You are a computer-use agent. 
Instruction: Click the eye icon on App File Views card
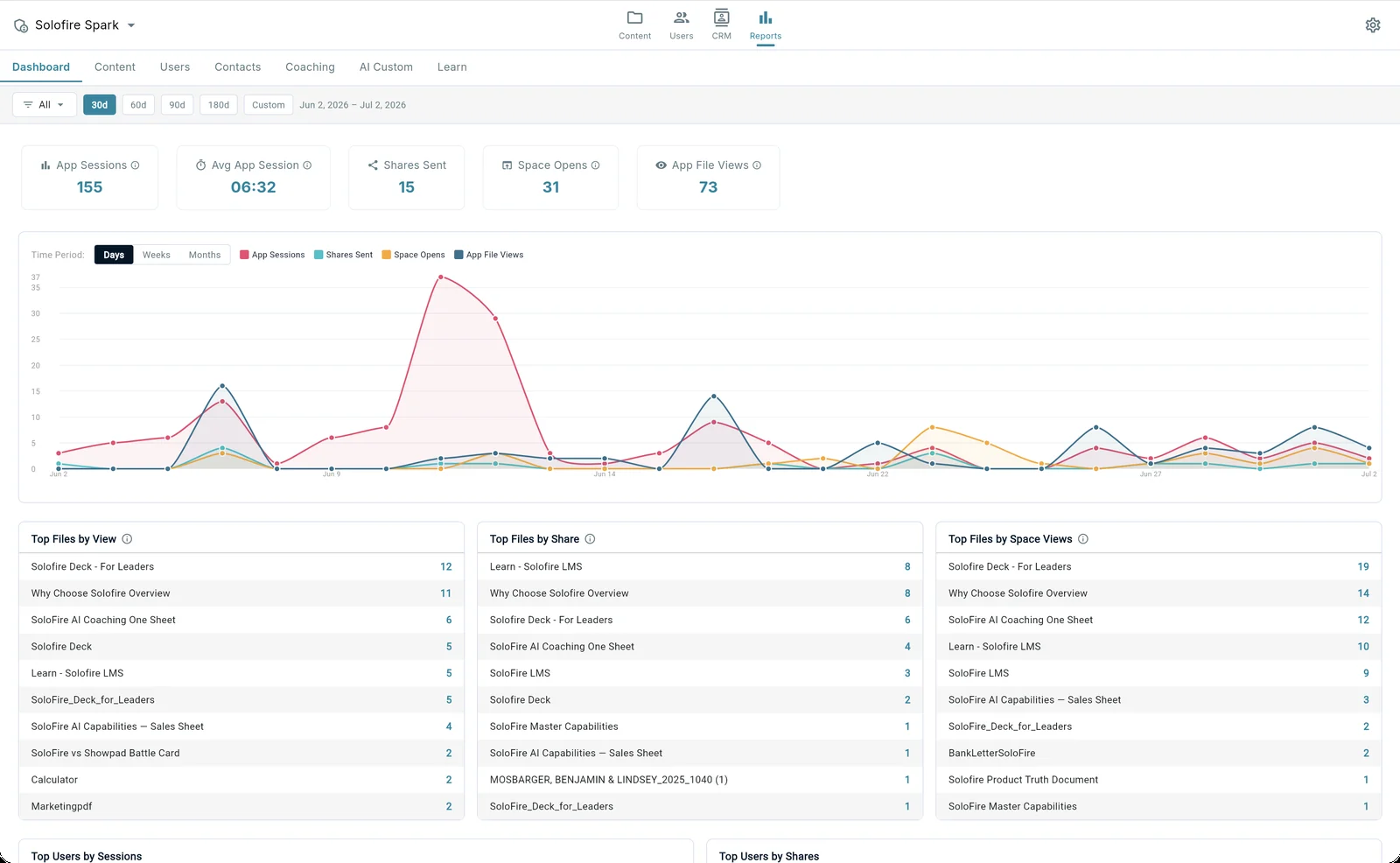[x=661, y=165]
